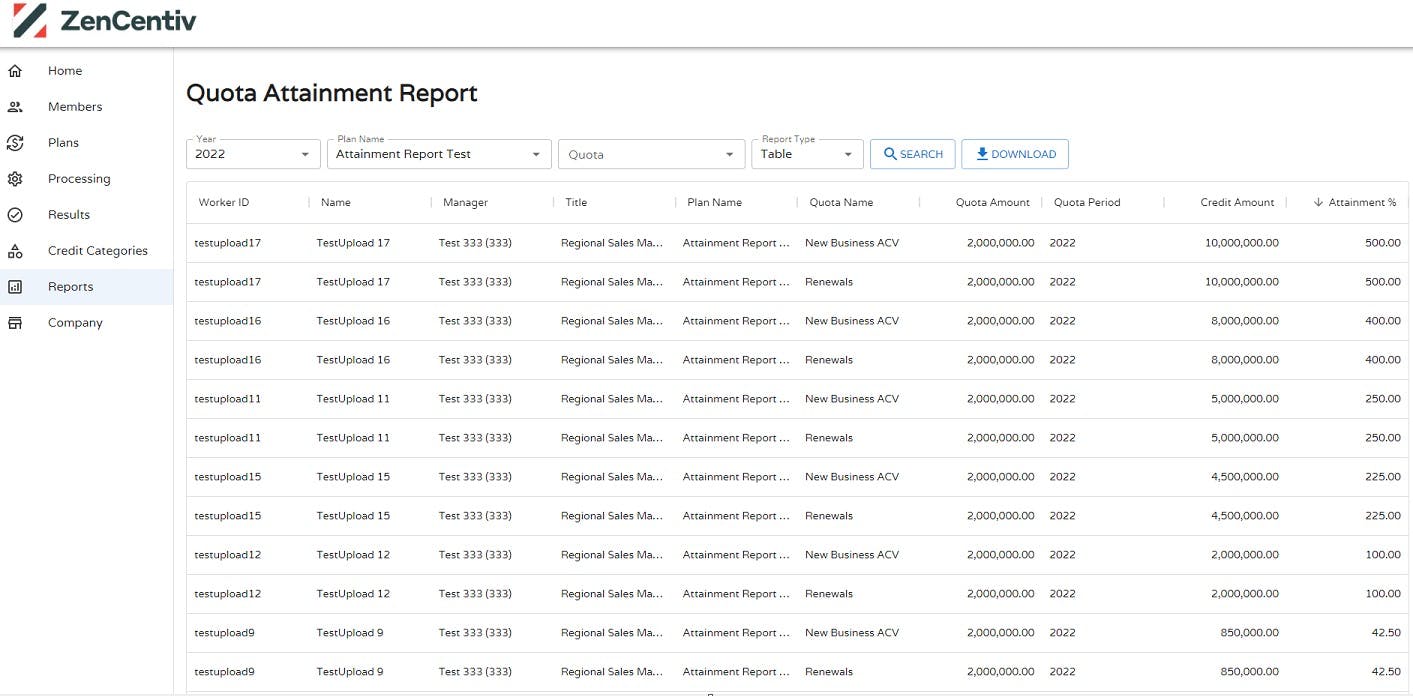Sort by Manager column header
1413x696 pixels.
coord(465,202)
